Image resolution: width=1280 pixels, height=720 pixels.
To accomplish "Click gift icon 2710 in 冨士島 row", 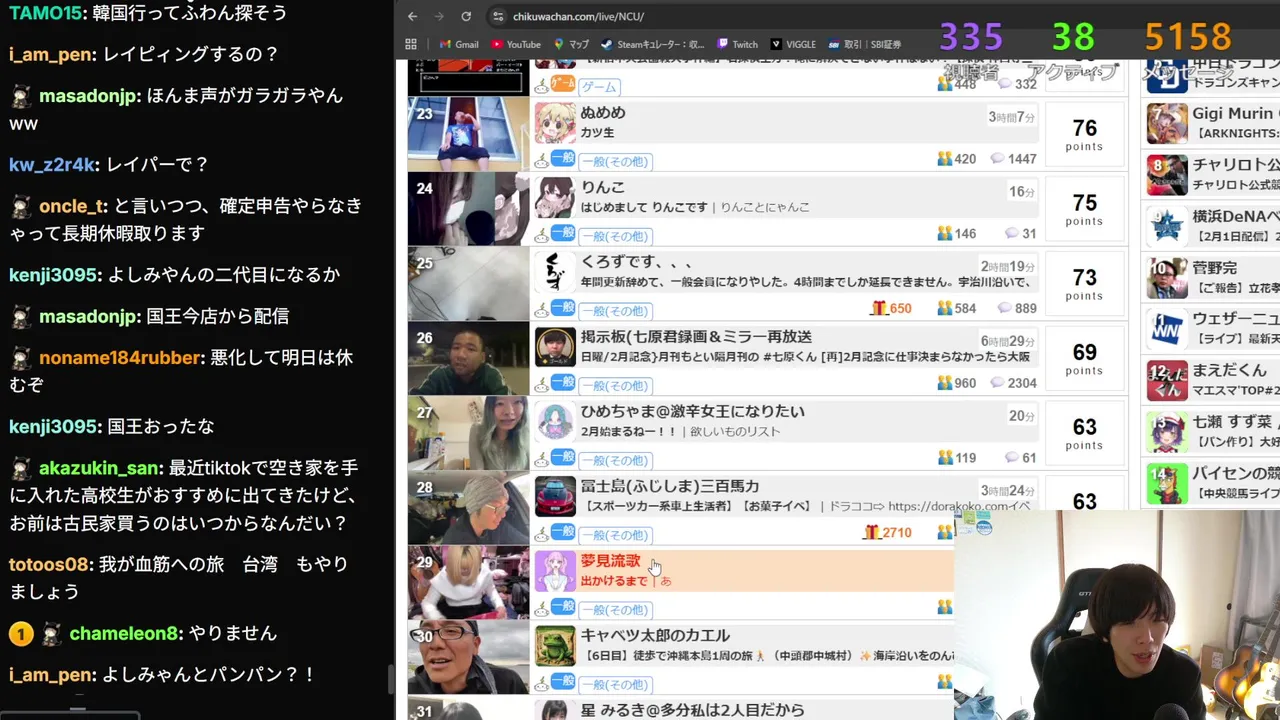I will click(871, 533).
